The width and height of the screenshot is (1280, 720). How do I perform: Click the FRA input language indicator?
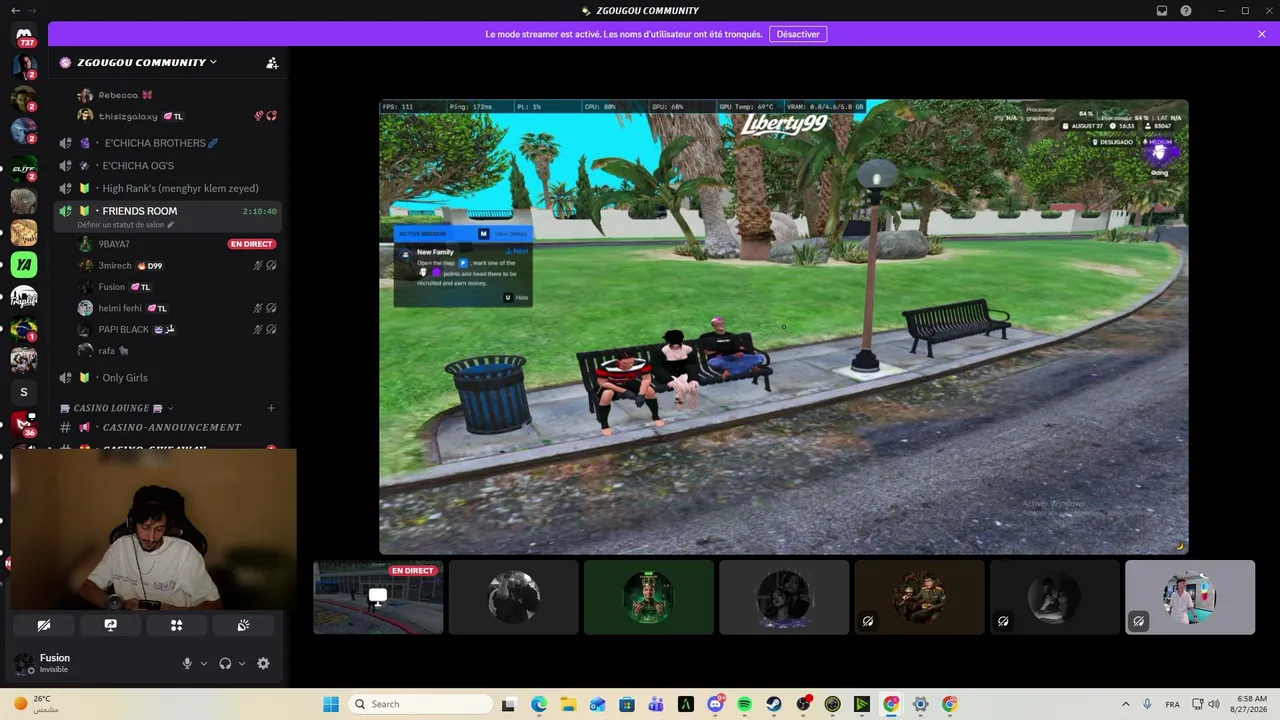(1172, 704)
